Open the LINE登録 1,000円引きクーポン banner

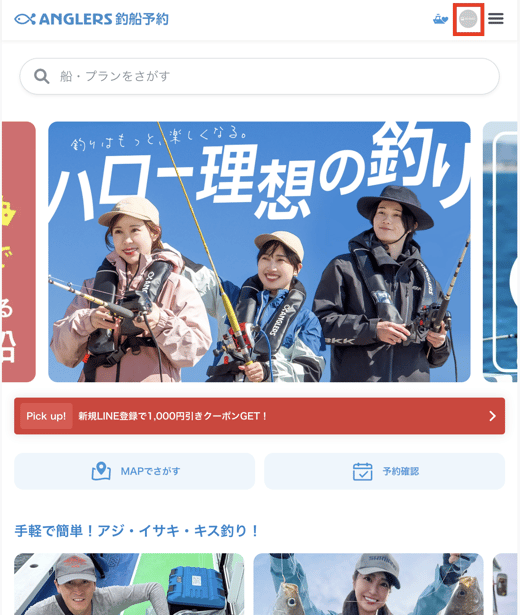[x=260, y=416]
